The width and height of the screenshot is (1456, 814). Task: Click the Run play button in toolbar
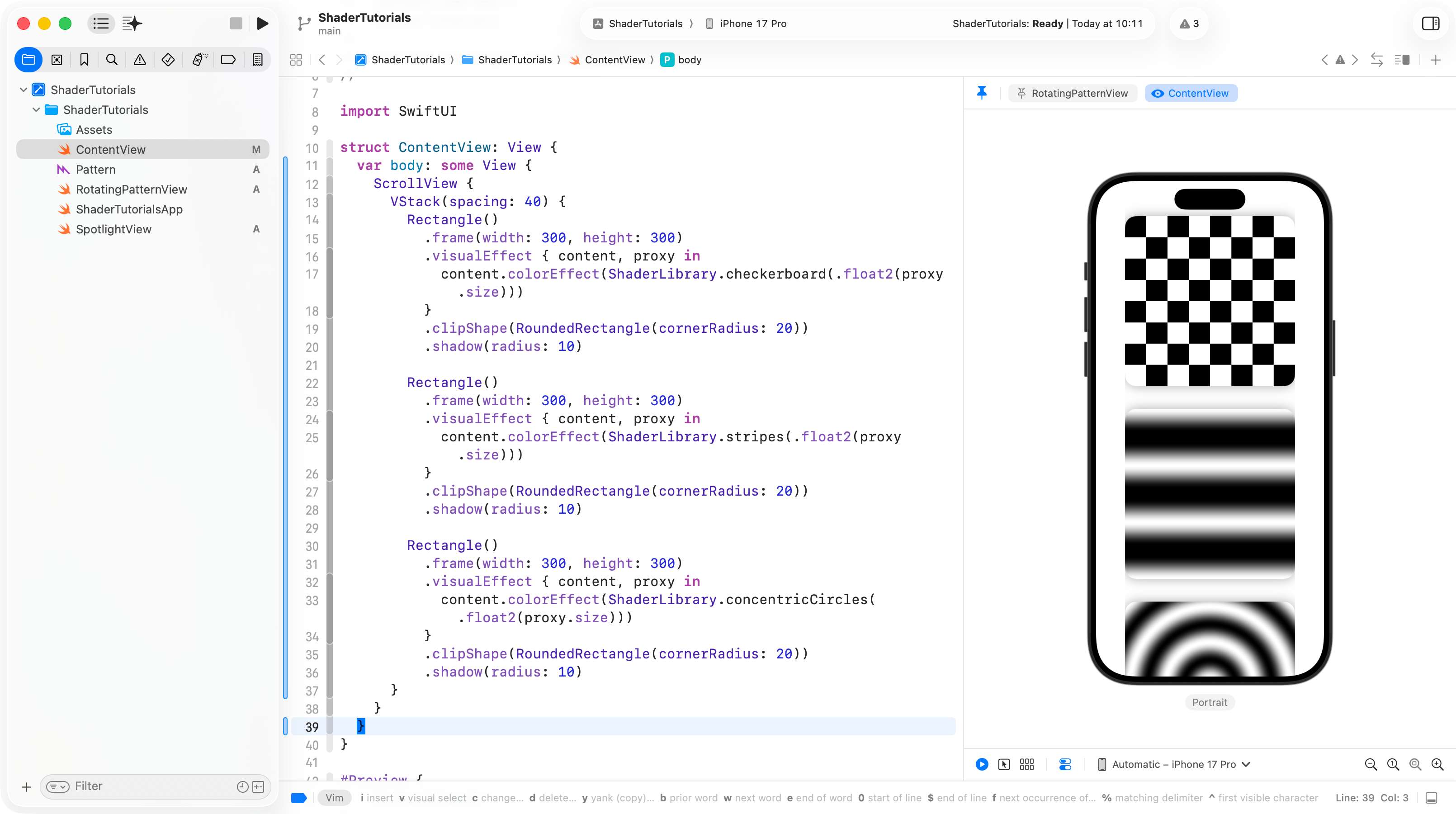tap(262, 24)
